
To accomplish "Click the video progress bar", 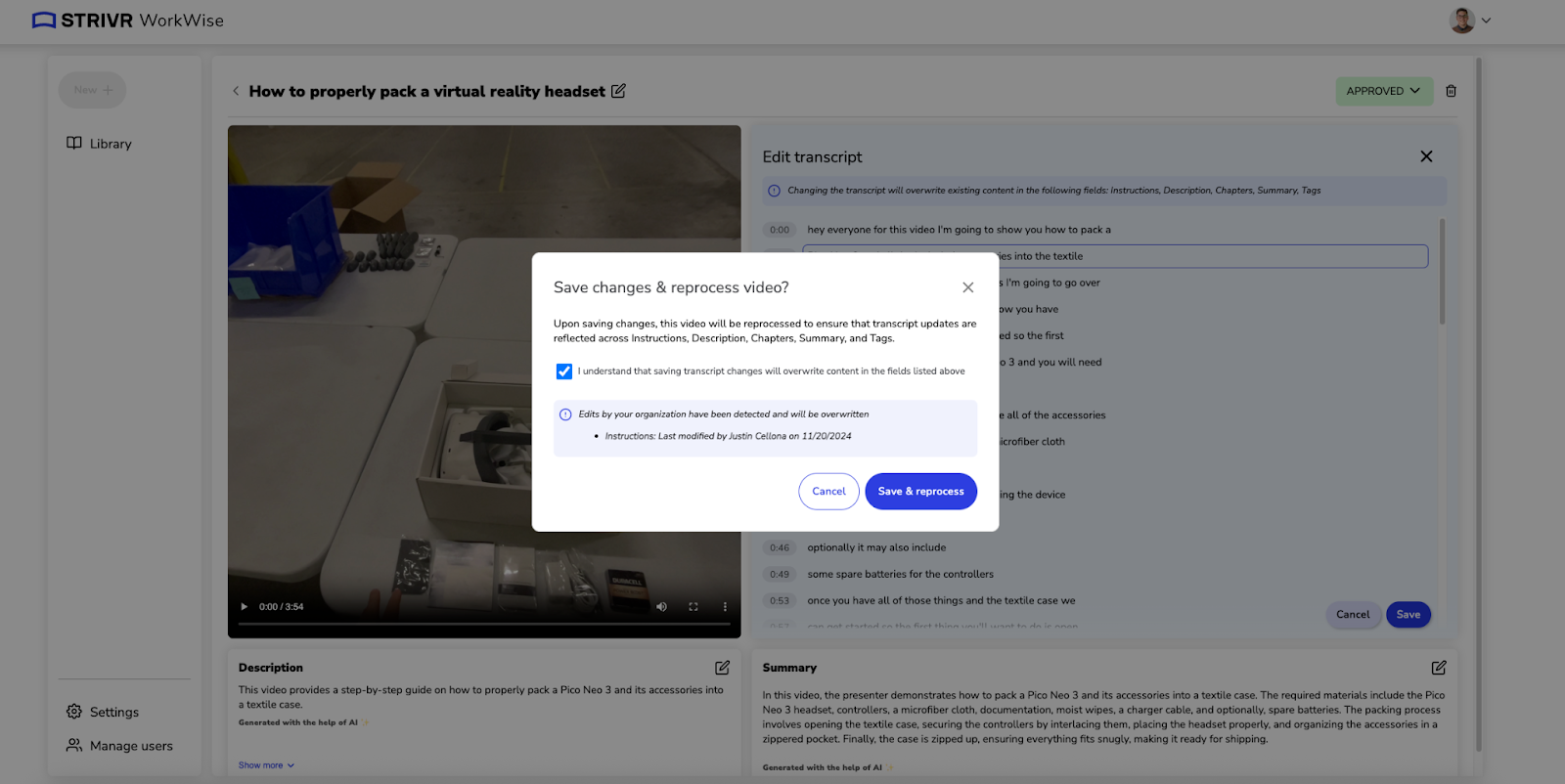I will pos(484,624).
